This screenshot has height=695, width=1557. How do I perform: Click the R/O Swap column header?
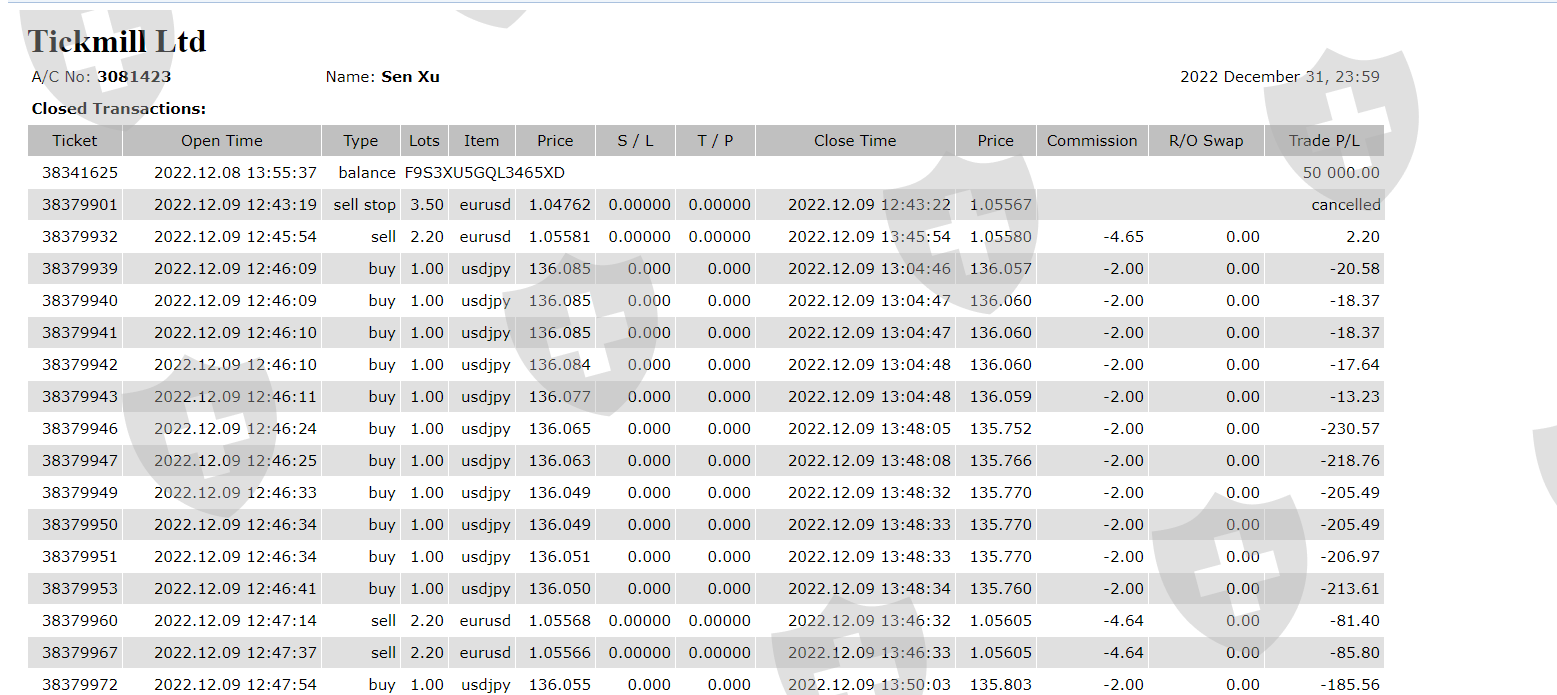click(1206, 141)
